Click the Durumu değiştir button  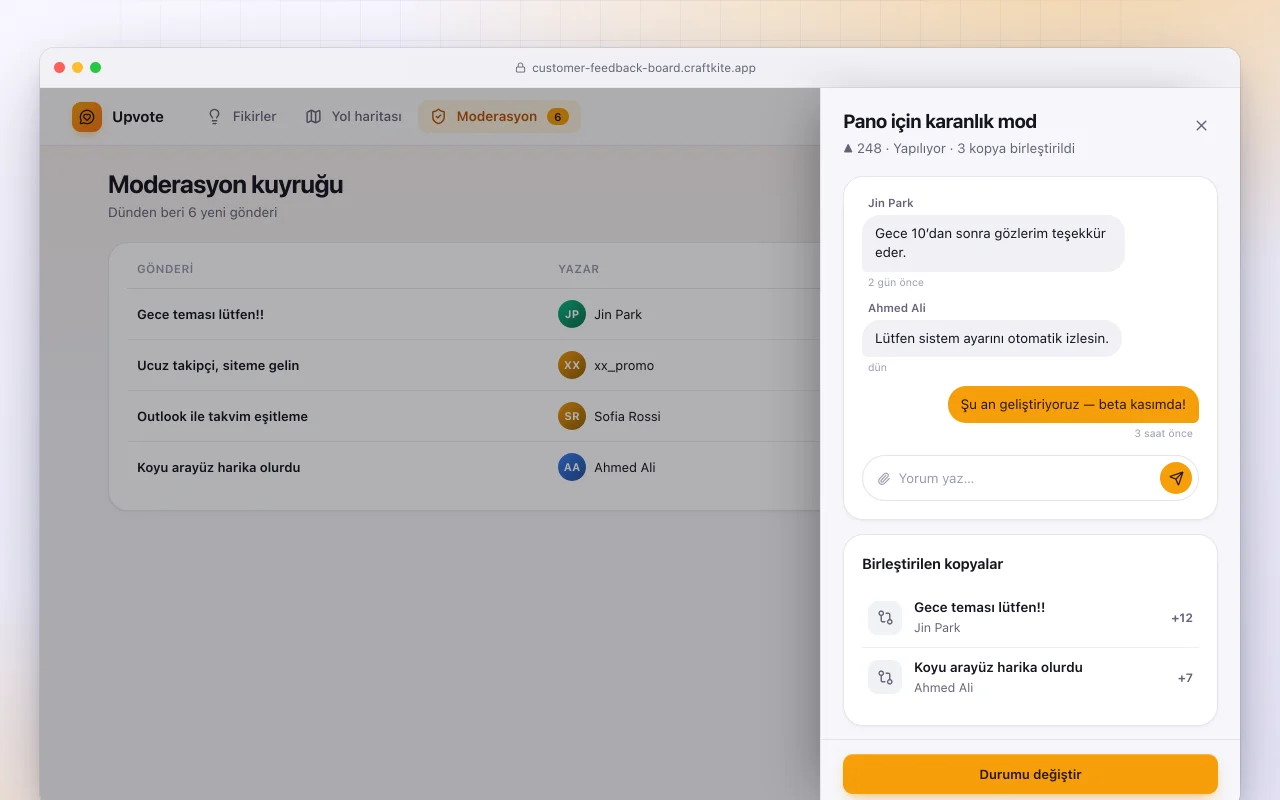tap(1030, 774)
